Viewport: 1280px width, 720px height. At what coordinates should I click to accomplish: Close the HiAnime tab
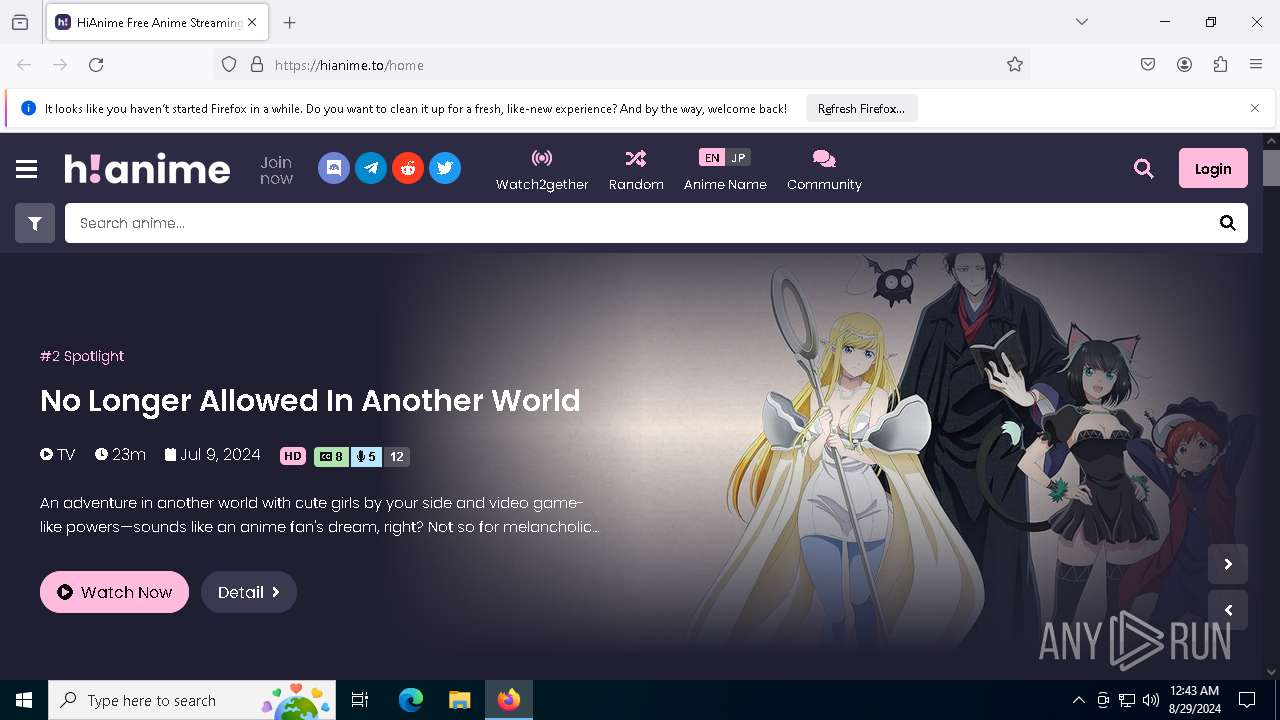click(252, 22)
